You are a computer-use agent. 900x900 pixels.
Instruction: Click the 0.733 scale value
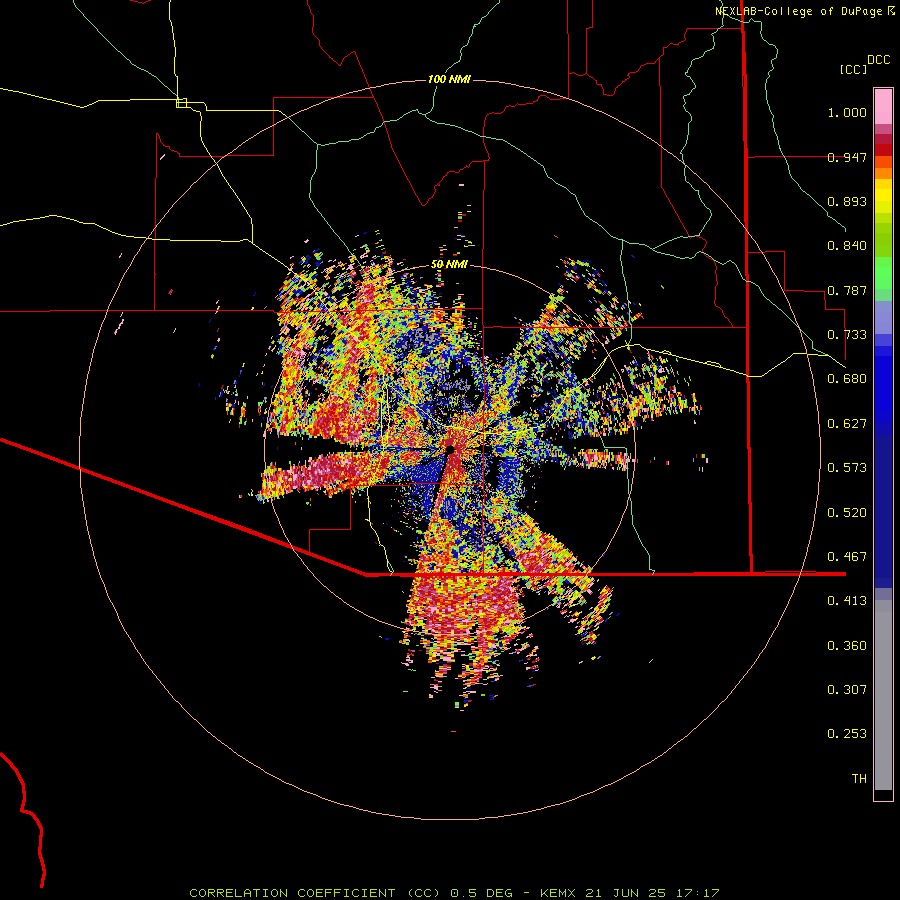(847, 335)
